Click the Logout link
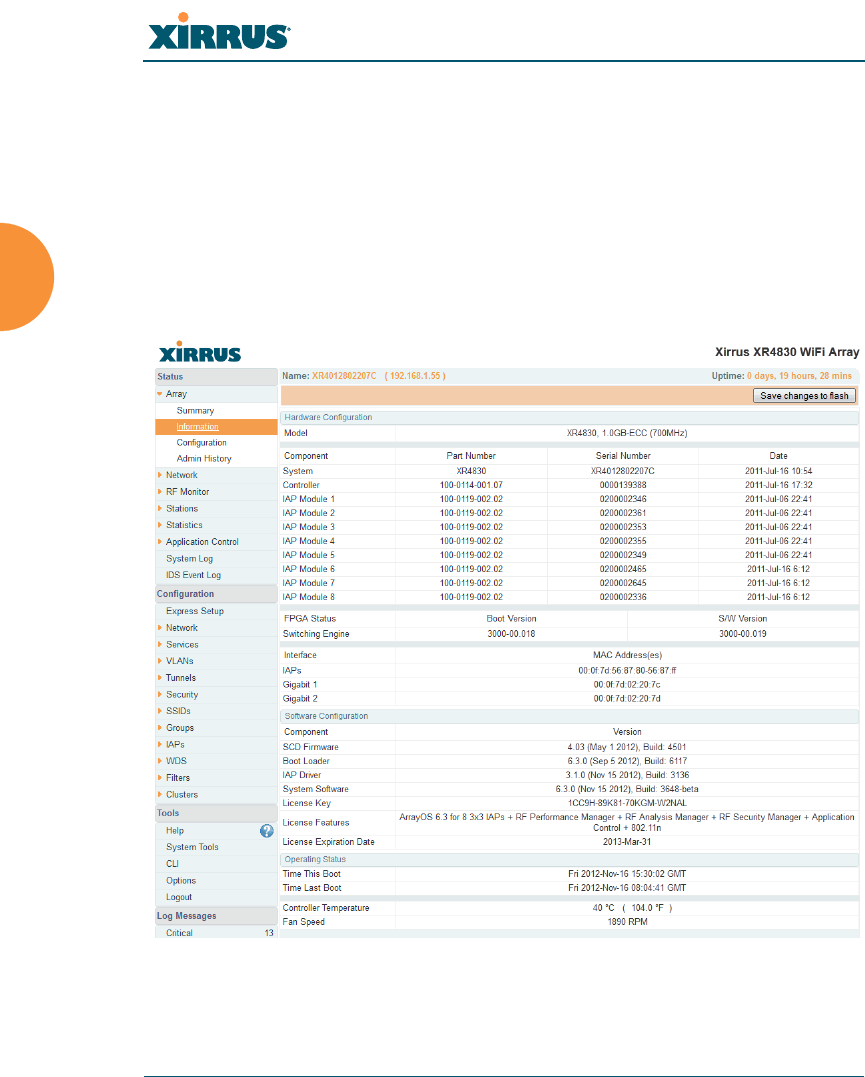Viewport: 865px width, 1077px height. [x=179, y=898]
